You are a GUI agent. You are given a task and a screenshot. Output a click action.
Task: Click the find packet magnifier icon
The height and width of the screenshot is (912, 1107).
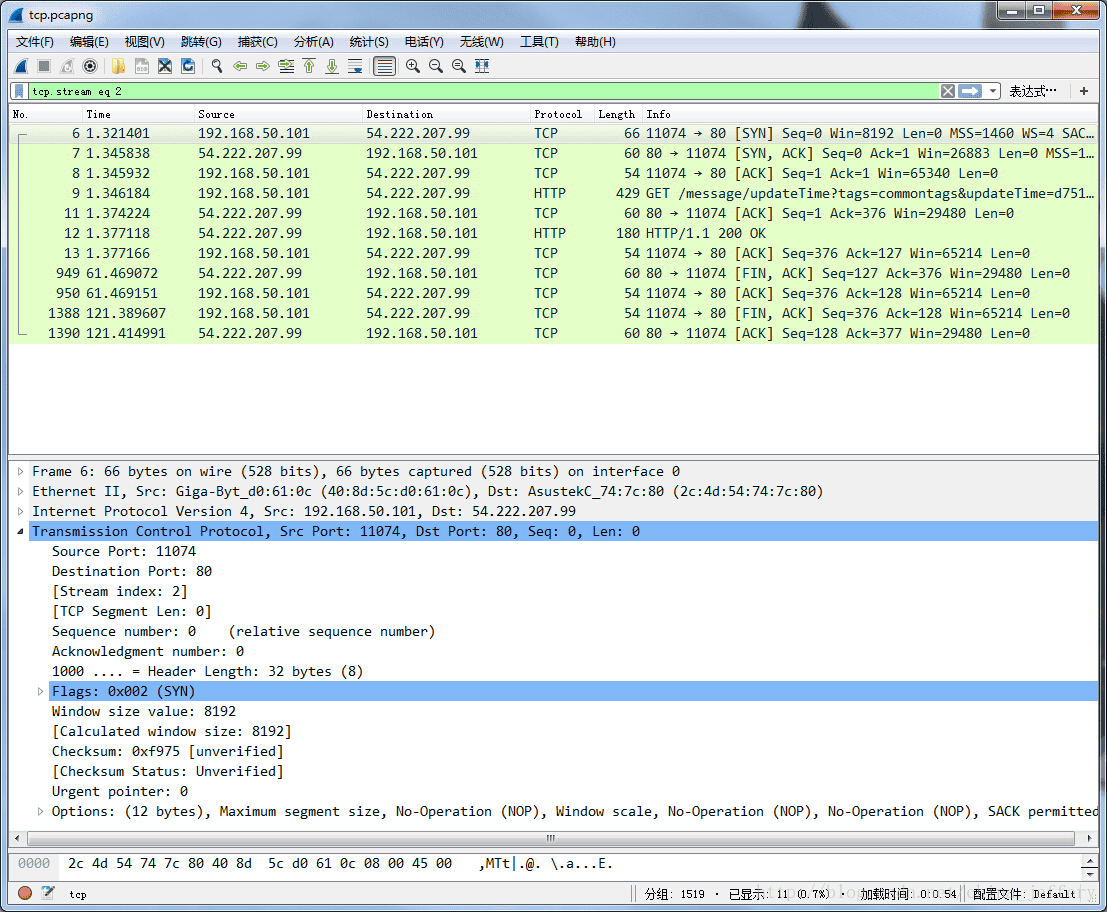pyautogui.click(x=216, y=66)
